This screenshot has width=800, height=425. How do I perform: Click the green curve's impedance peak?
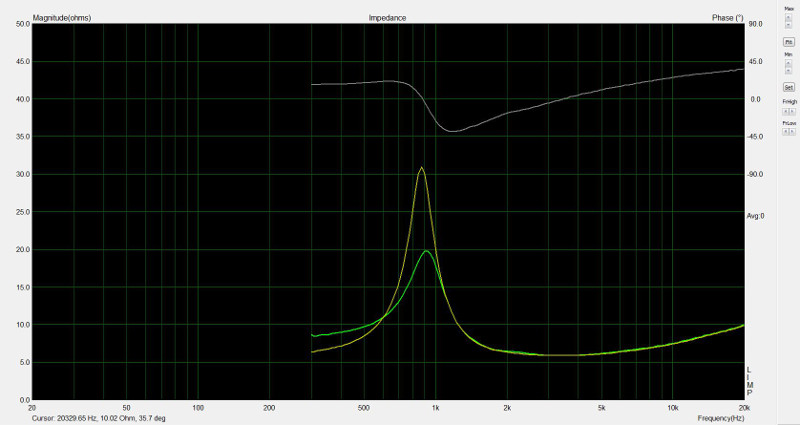[426, 251]
